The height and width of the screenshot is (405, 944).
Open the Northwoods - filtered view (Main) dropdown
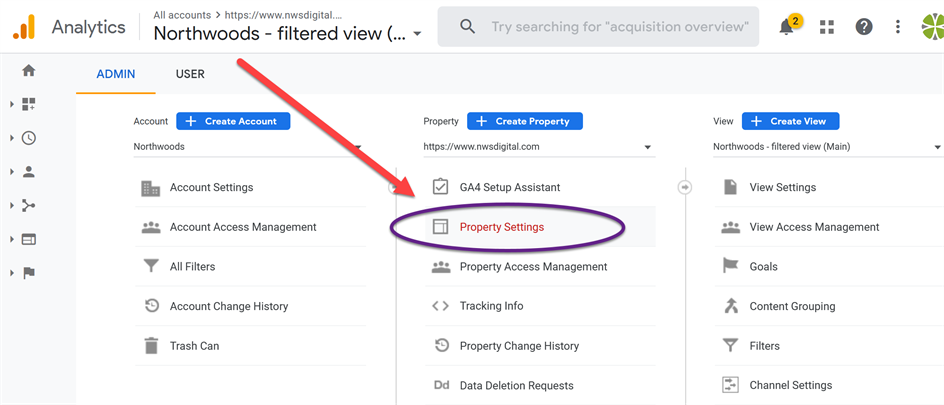pyautogui.click(x=828, y=147)
